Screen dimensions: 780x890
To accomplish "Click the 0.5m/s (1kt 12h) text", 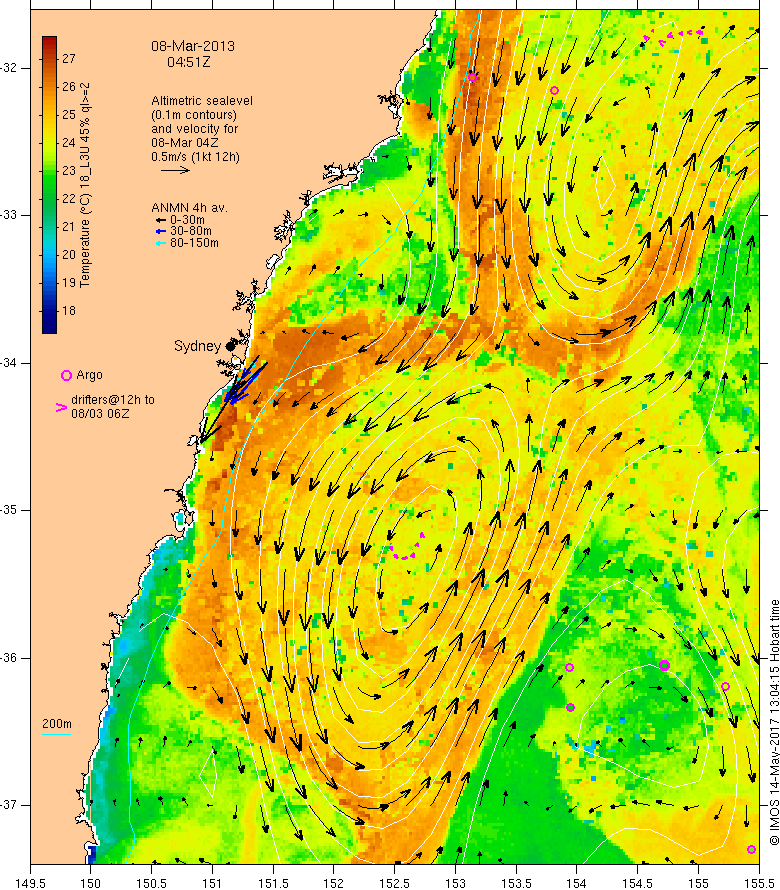I will [195, 157].
